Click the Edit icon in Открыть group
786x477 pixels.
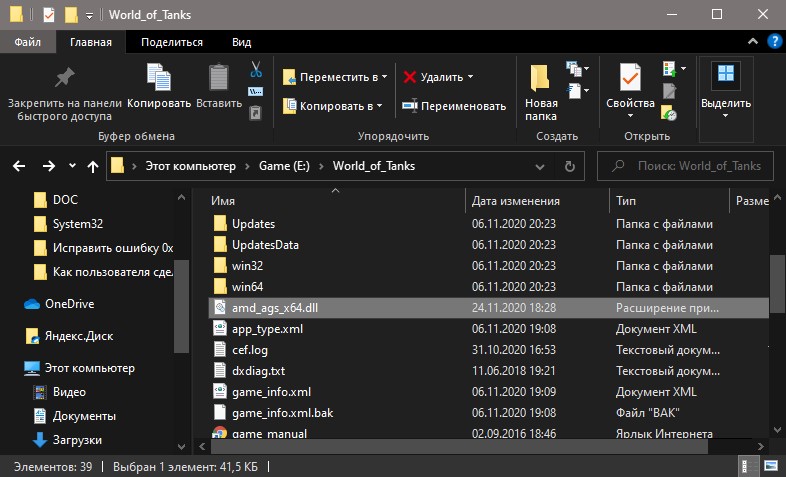click(669, 91)
